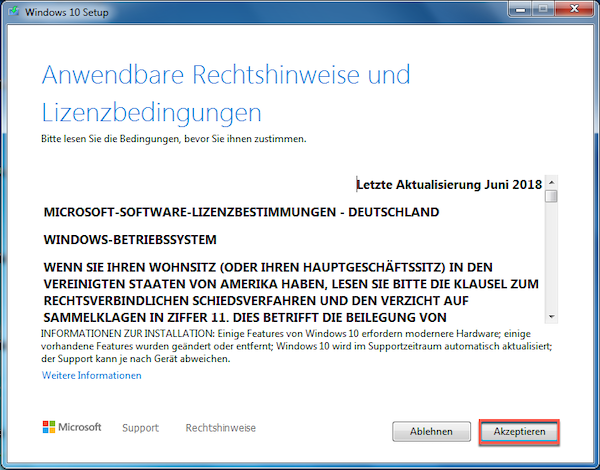Minimize the Windows 10 Setup window
The image size is (600, 470).
coord(520,9)
